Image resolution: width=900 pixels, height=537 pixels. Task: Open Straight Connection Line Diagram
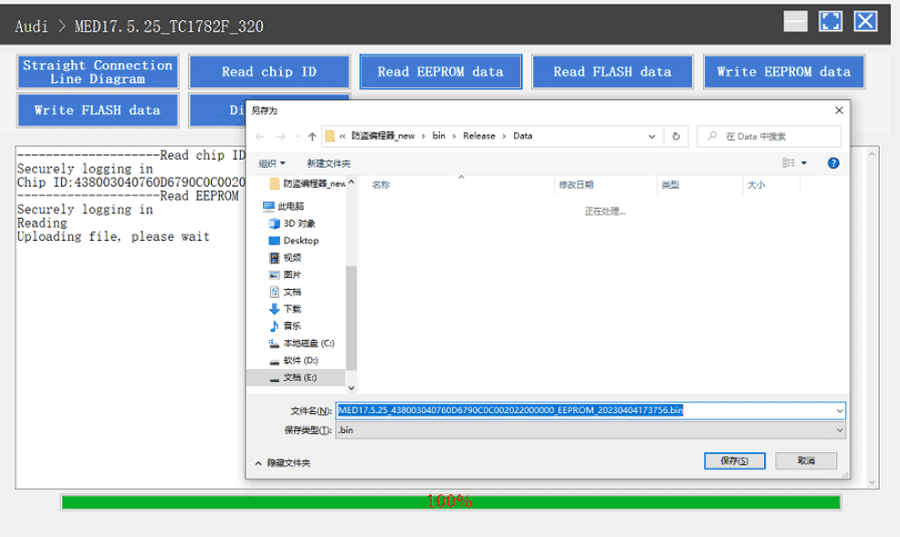[x=98, y=72]
